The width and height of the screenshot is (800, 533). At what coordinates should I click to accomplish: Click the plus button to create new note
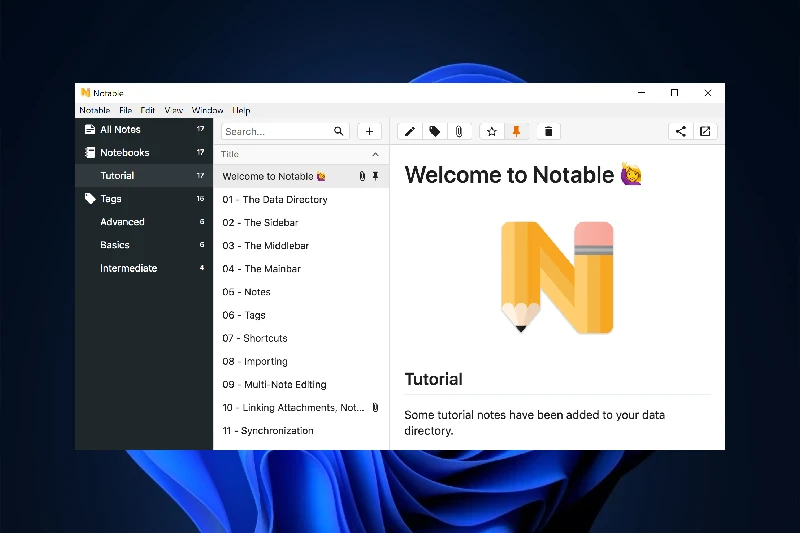click(x=369, y=132)
